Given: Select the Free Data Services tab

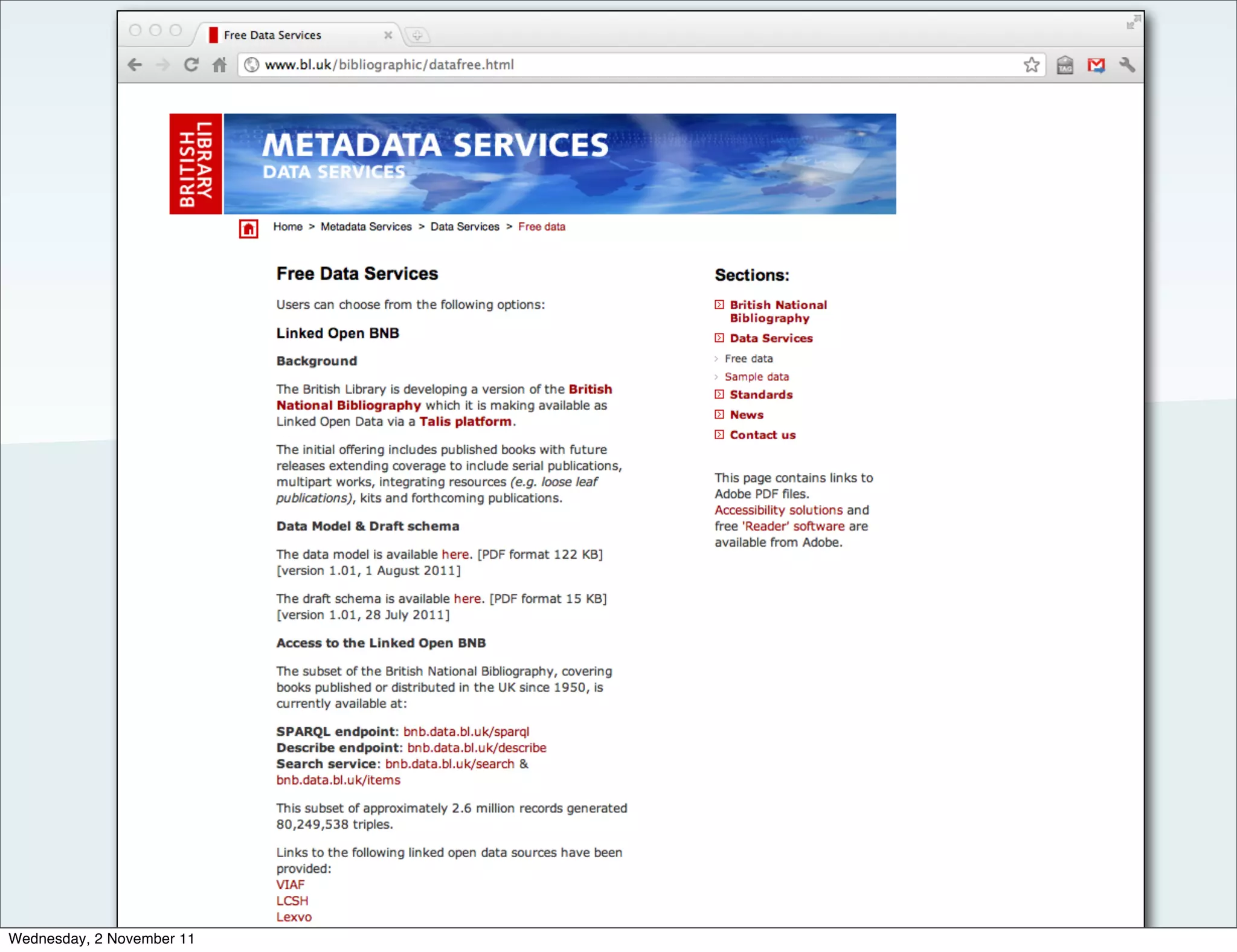Looking at the screenshot, I should [x=272, y=35].
